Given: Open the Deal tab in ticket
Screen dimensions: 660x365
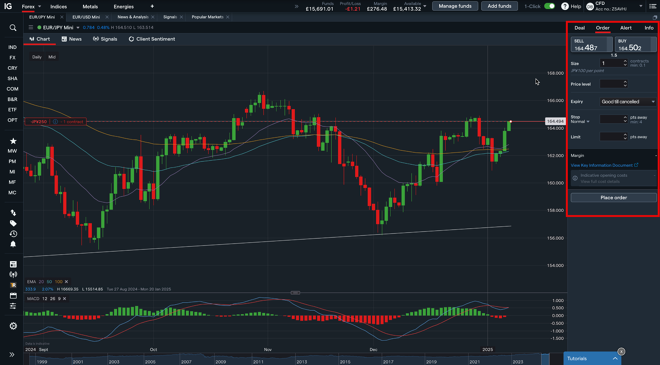Looking at the screenshot, I should click(x=580, y=28).
